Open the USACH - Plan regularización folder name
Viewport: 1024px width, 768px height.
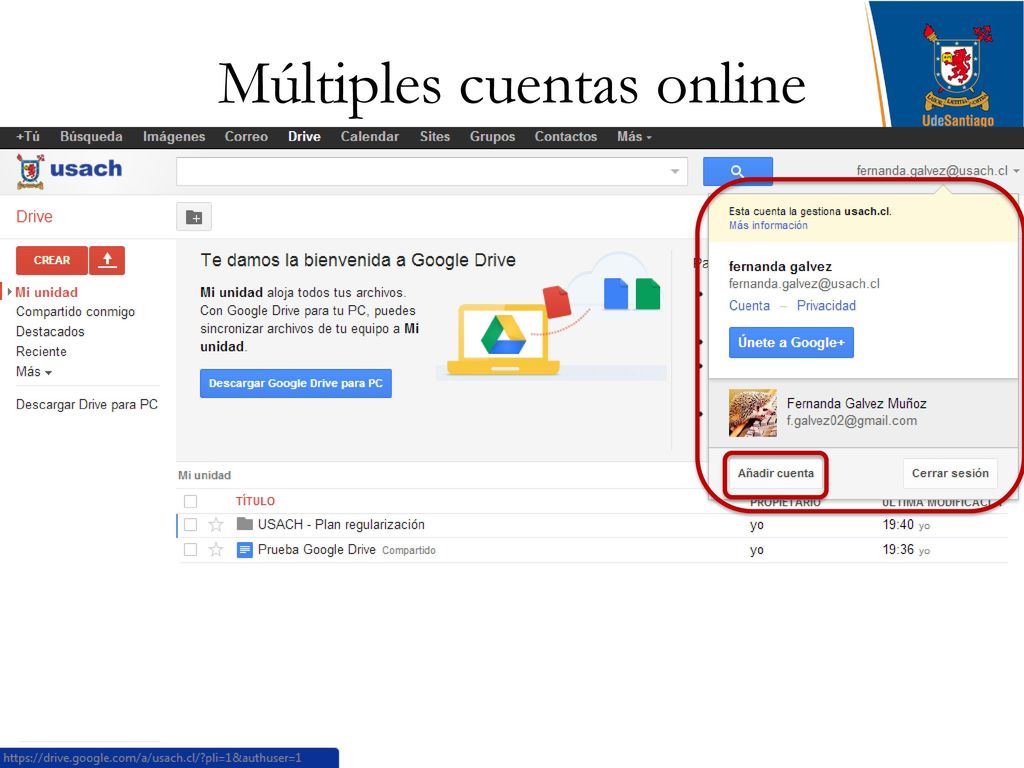point(341,524)
